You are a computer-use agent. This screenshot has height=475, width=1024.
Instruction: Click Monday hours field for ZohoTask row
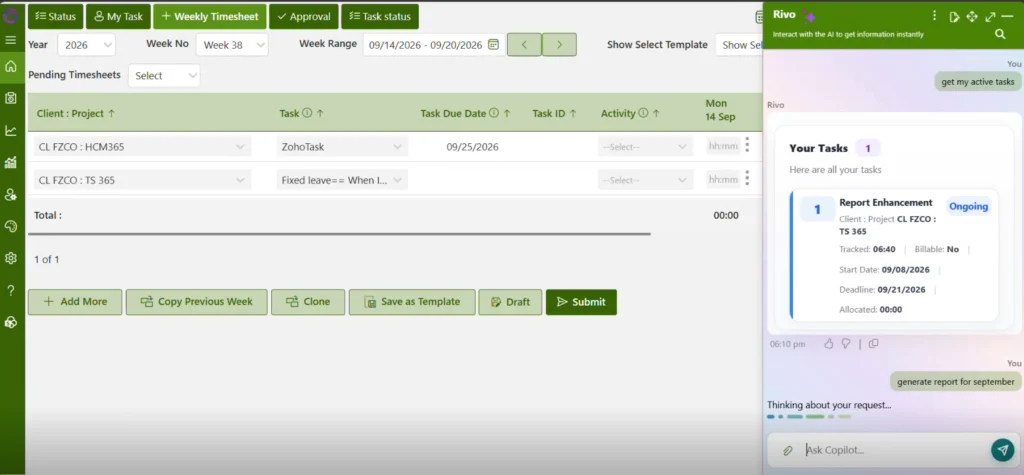[x=724, y=146]
